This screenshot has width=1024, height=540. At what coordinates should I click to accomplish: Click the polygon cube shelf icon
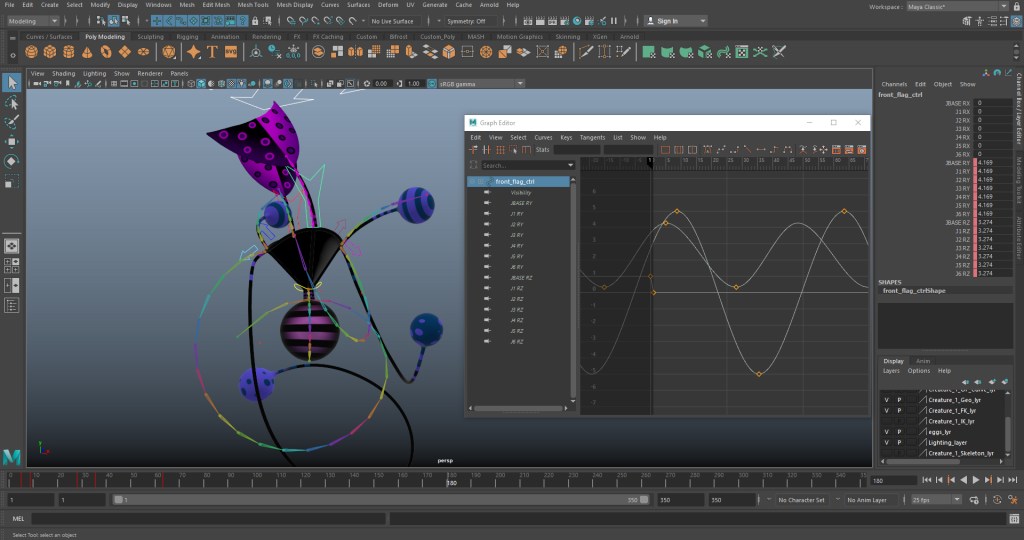51,52
